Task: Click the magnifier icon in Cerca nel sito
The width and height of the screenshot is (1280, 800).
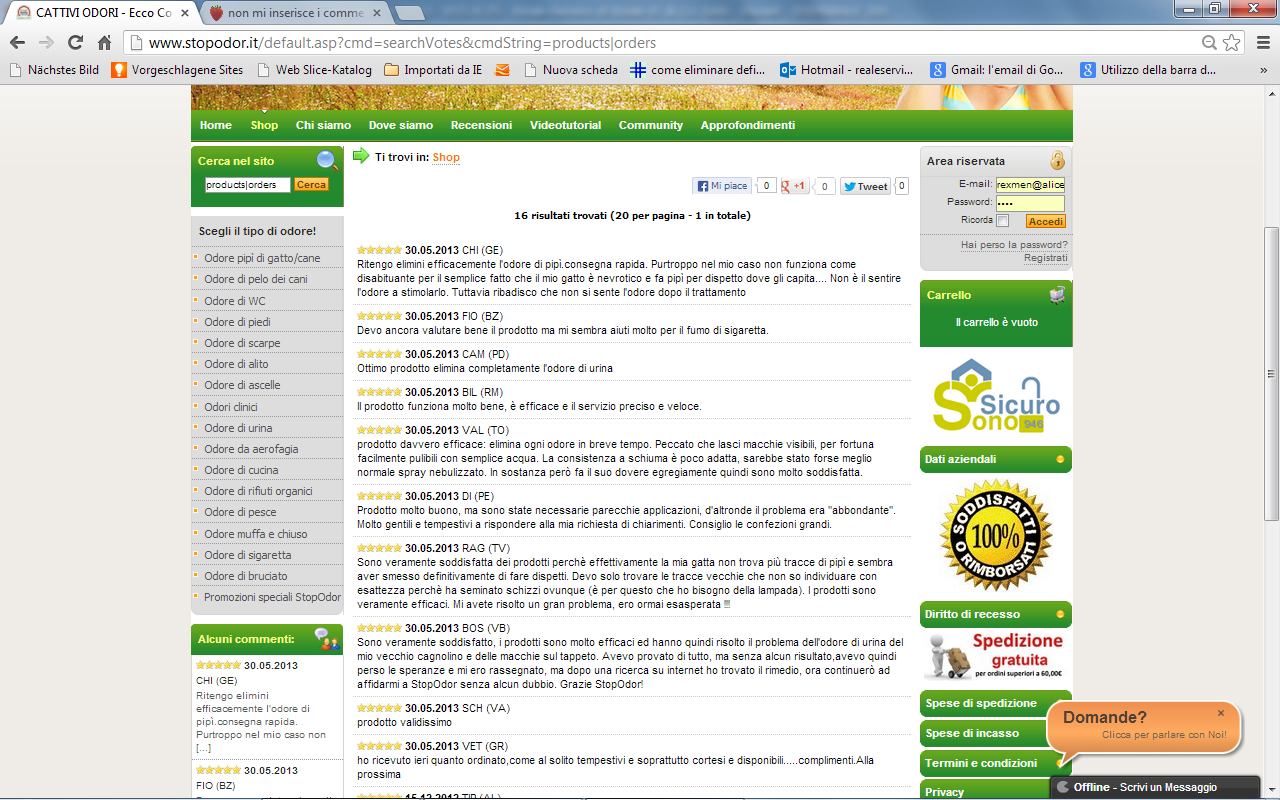Action: pyautogui.click(x=327, y=160)
